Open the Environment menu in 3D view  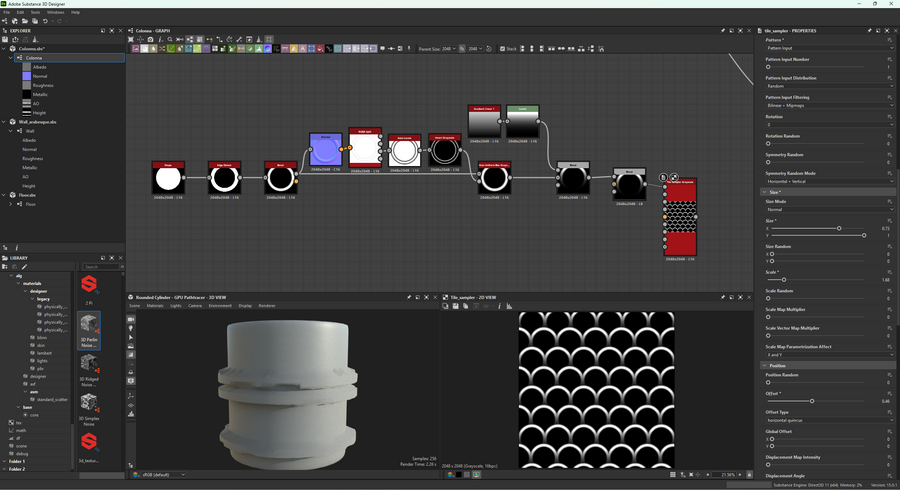[x=220, y=306]
